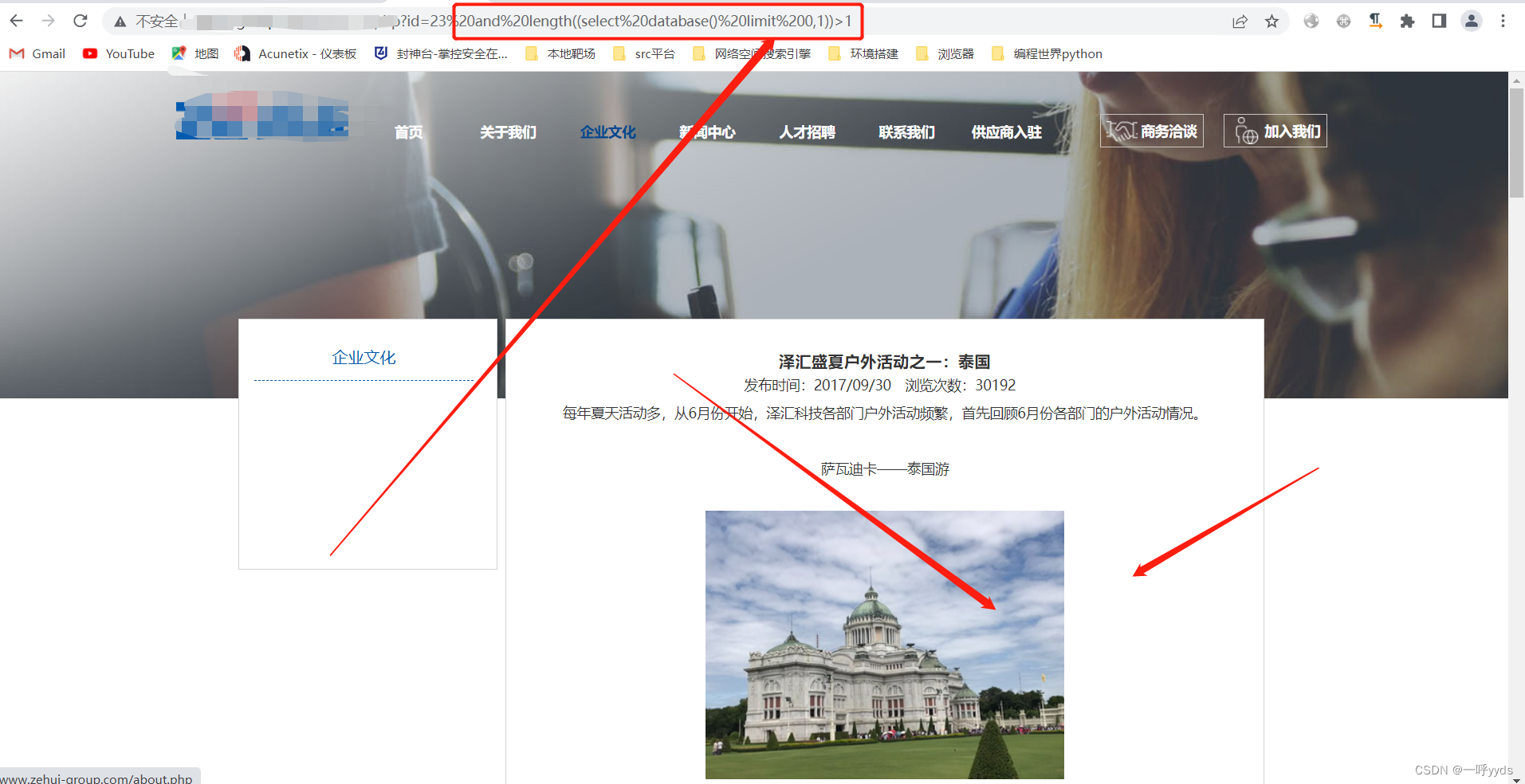
Task: Open the Chrome three-dot menu
Action: click(1503, 22)
